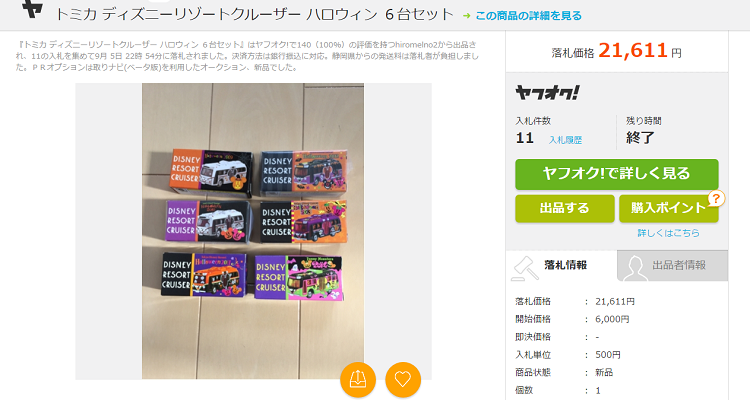This screenshot has width=750, height=400.
Task: Click the green arrow beside この商品の詳細を見る
Action: 466,16
